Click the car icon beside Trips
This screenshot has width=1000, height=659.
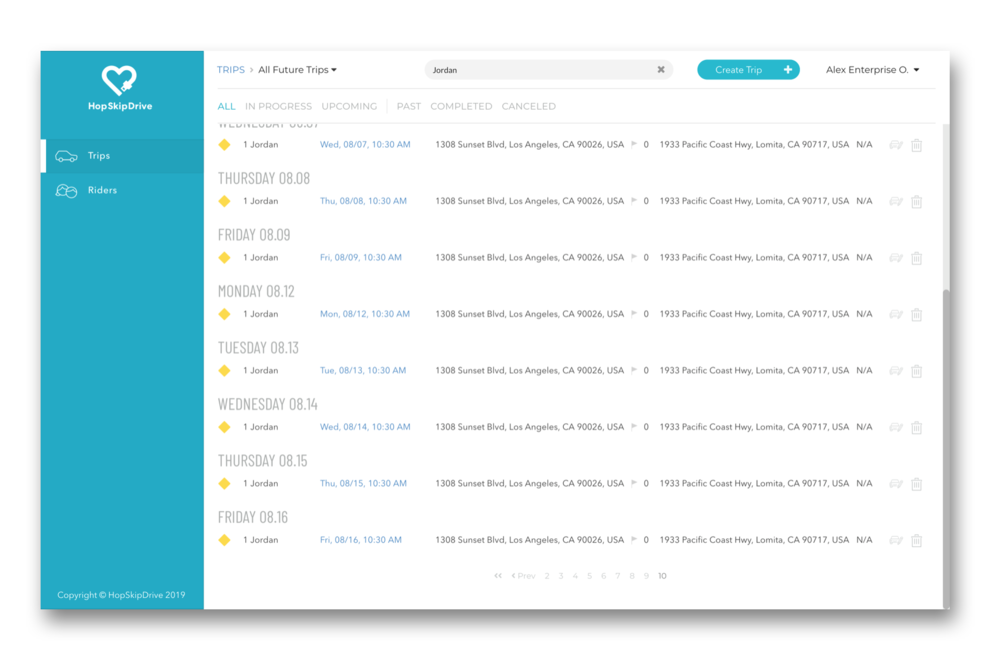66,156
